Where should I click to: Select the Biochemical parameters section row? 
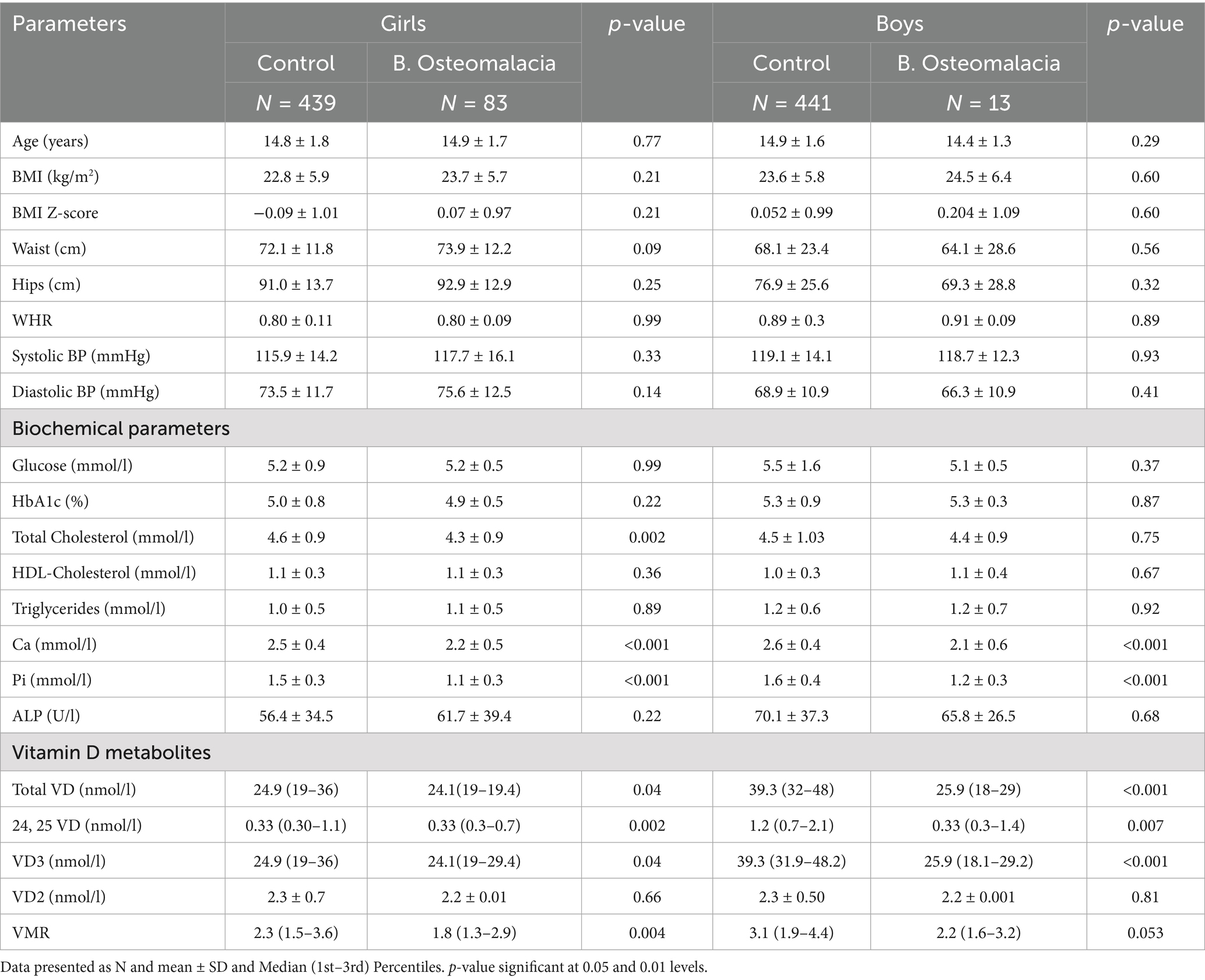121,428
